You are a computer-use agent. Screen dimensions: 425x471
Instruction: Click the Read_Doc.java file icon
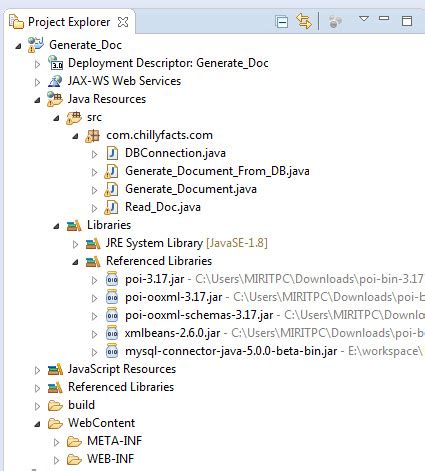coord(111,207)
